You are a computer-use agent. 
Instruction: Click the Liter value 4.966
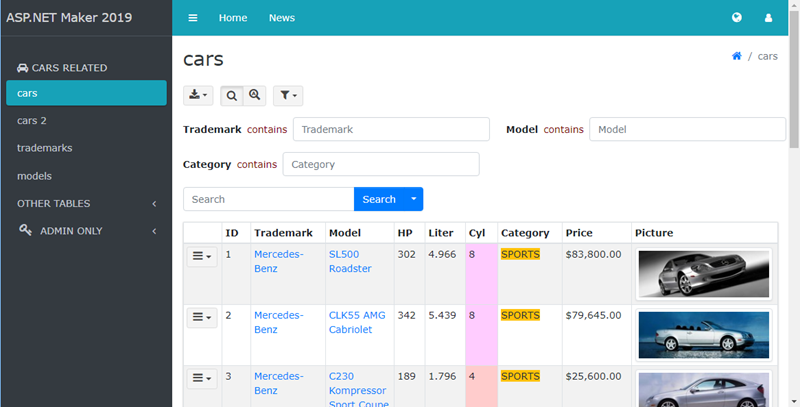(x=442, y=254)
